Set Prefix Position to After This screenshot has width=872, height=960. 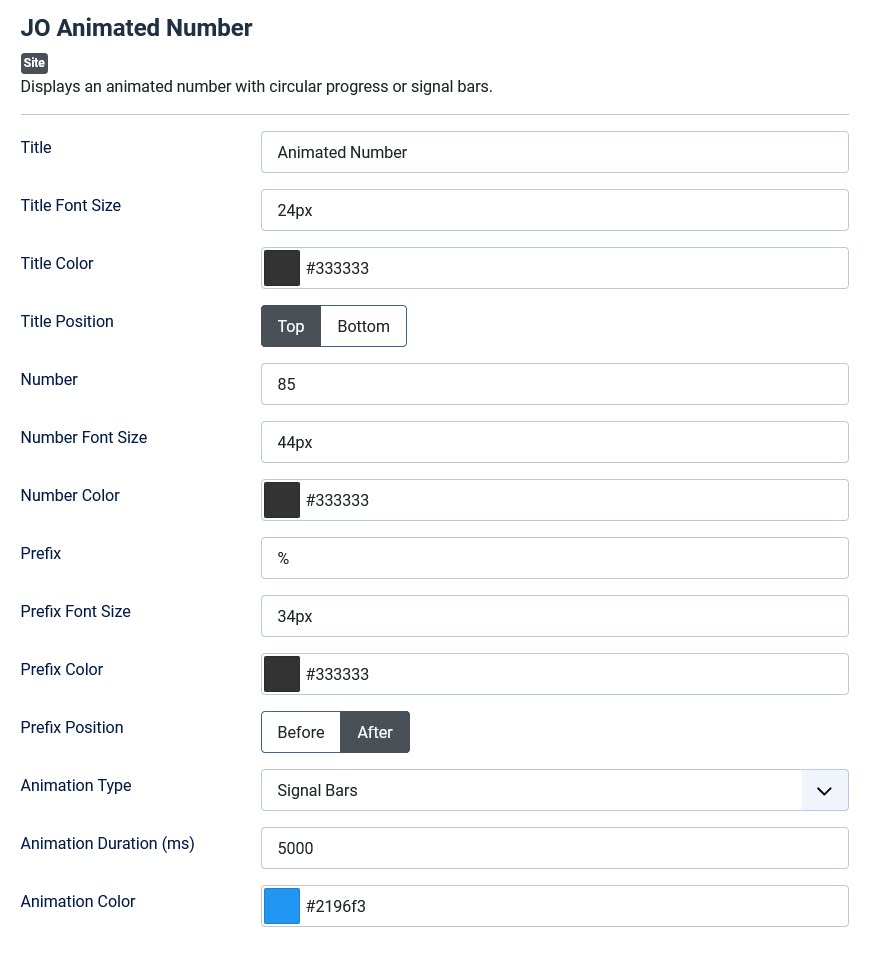(x=375, y=732)
